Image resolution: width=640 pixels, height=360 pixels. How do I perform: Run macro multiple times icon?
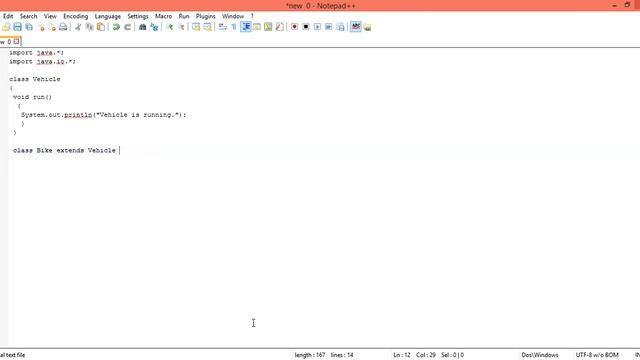click(x=329, y=27)
